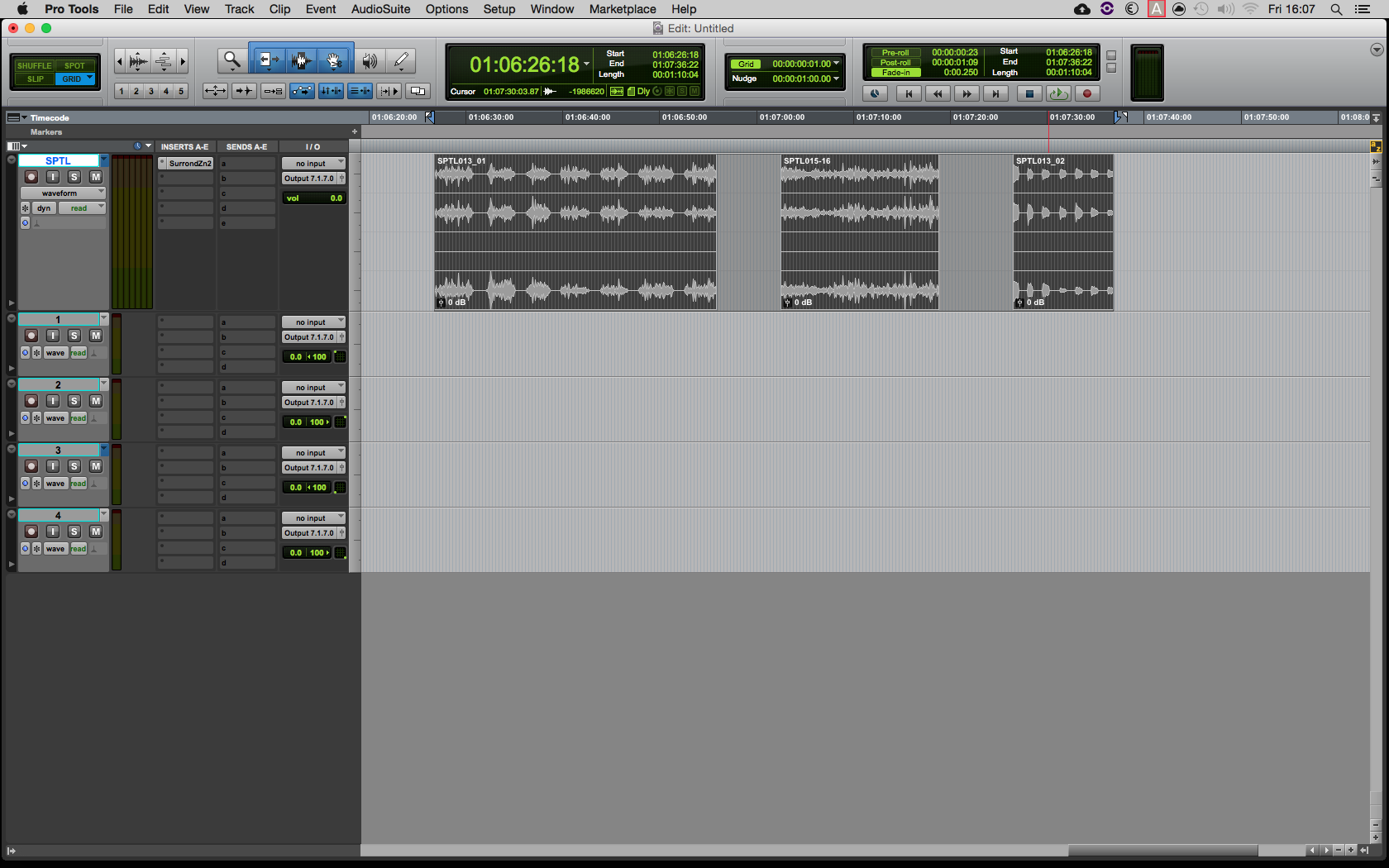
Task: Open the AudioSuite menu
Action: pos(380,9)
